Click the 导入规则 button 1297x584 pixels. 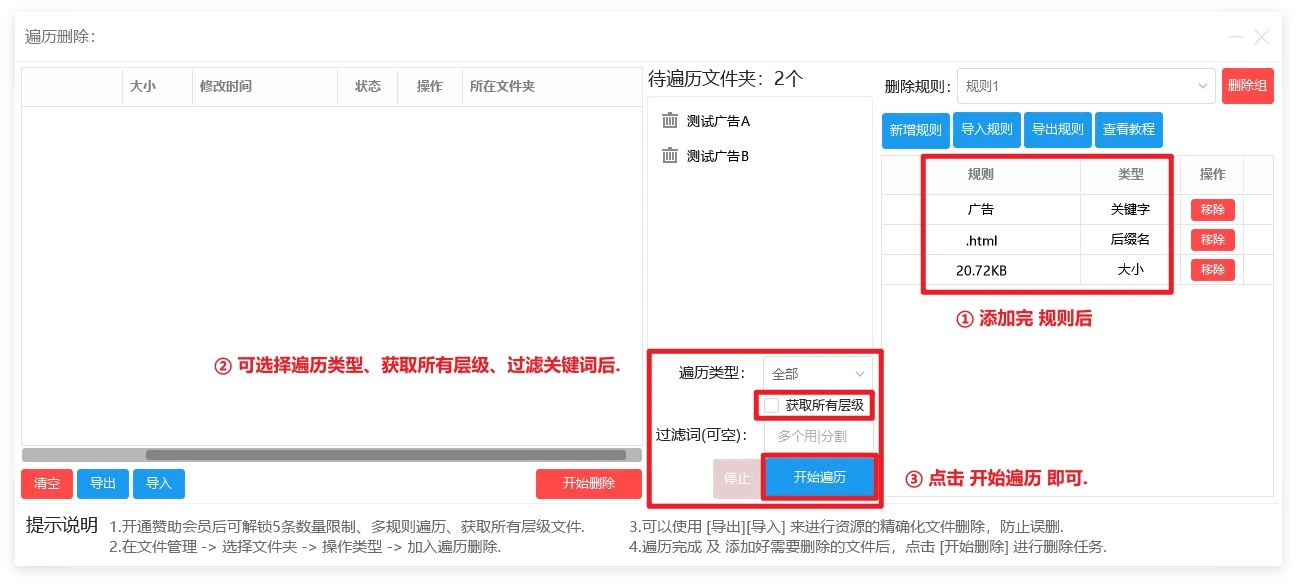986,130
